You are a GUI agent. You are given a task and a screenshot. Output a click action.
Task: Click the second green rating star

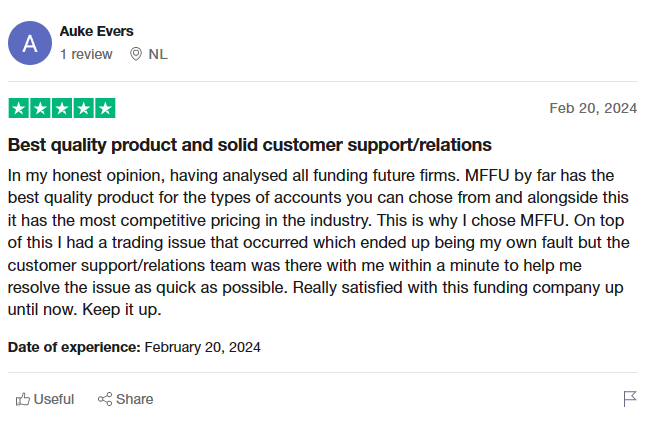point(40,108)
